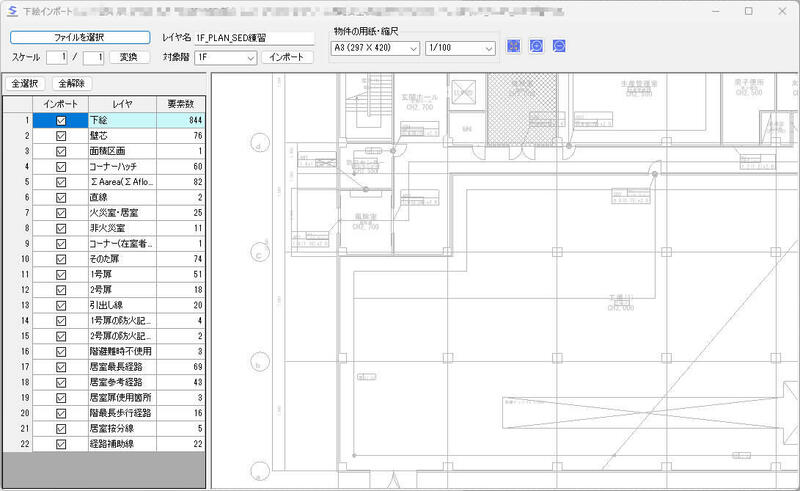Screen dimensions: 800x491
Task: Uncheck the 1号扉 layer checkbox
Action: [x=61, y=275]
